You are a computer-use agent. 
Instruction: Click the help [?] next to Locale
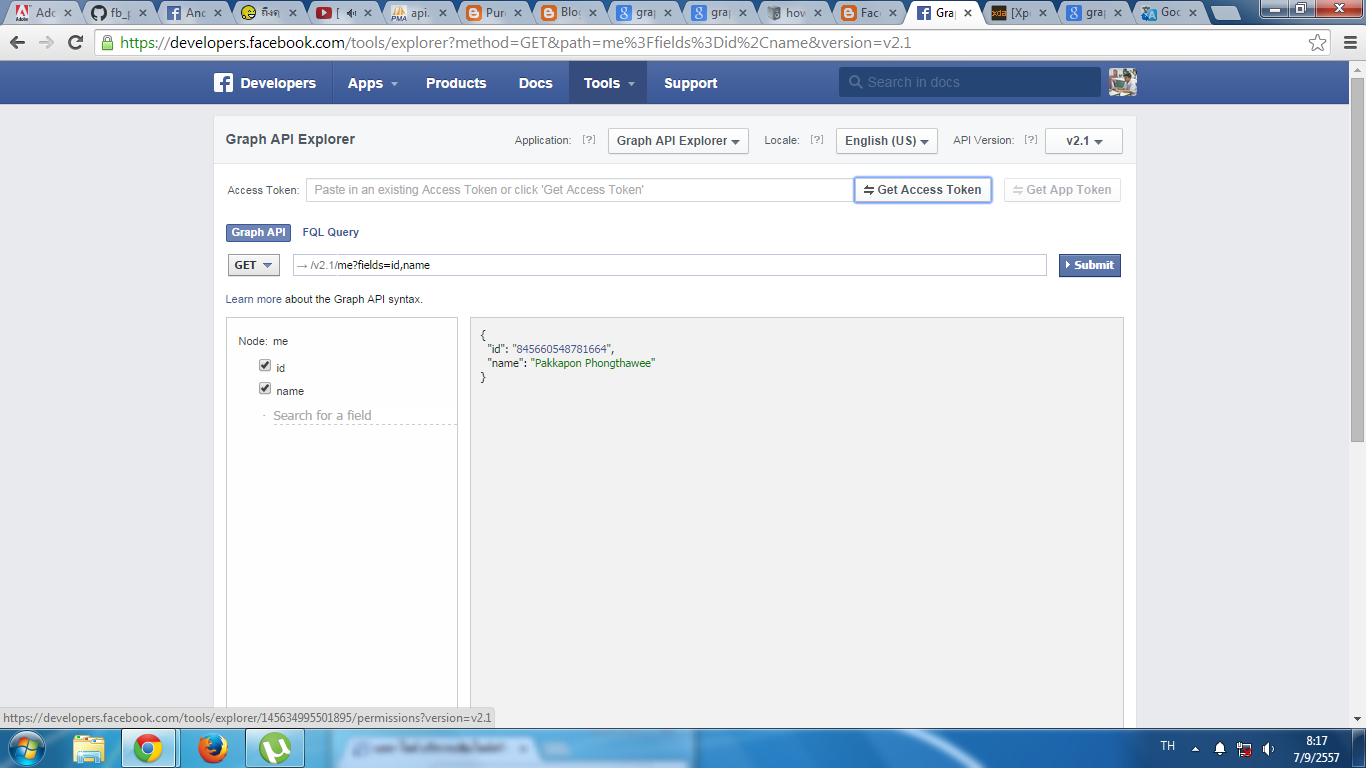tap(817, 140)
